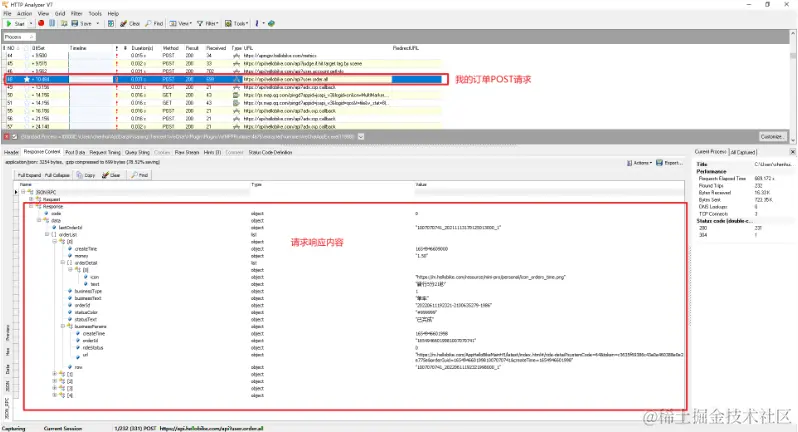Open the Process filter dropdown
This screenshot has width=798, height=432.
click(19, 37)
